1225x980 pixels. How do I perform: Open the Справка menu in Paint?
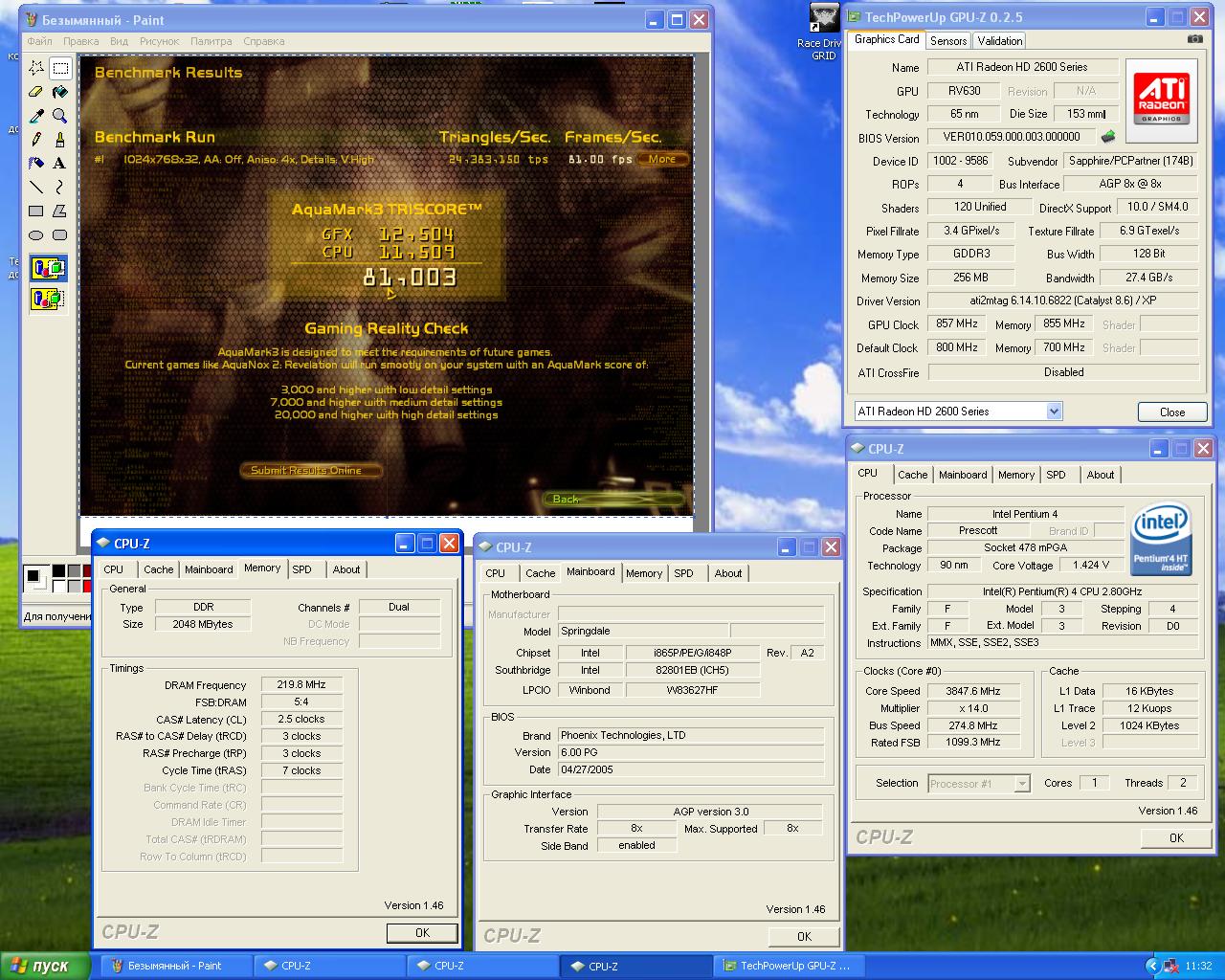point(264,41)
